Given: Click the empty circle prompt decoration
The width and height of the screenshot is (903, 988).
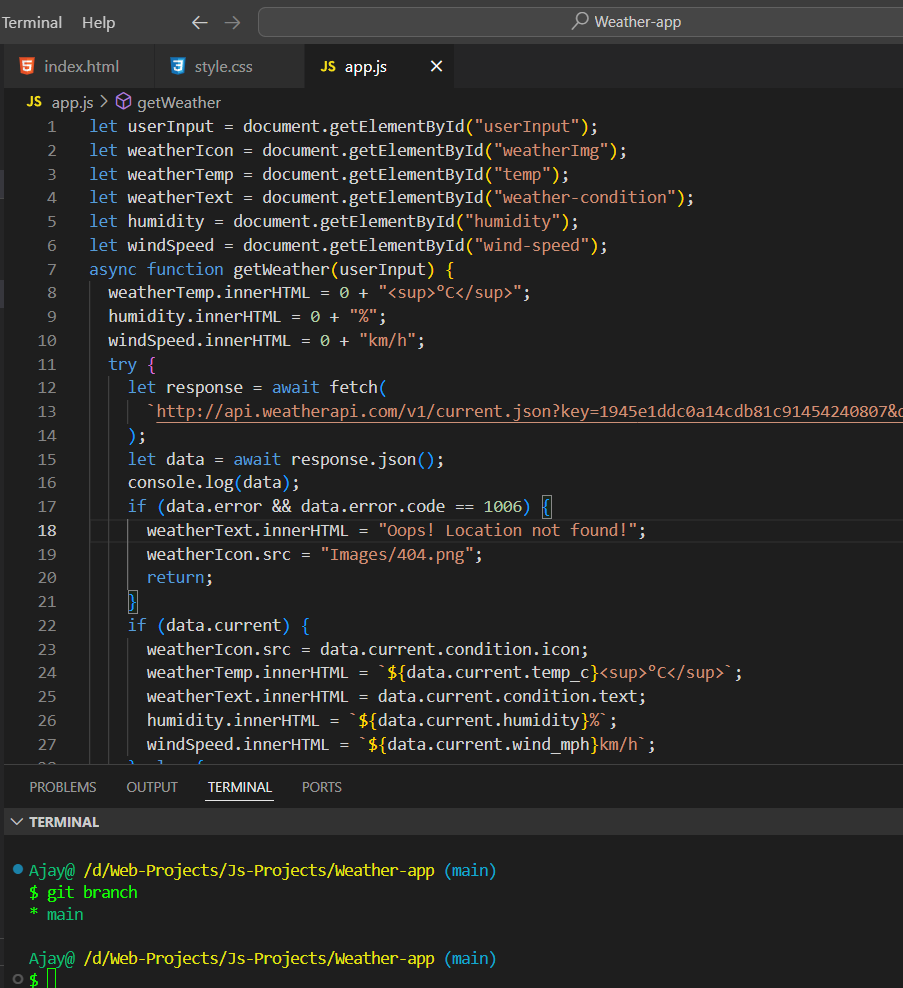Looking at the screenshot, I should pos(18,979).
